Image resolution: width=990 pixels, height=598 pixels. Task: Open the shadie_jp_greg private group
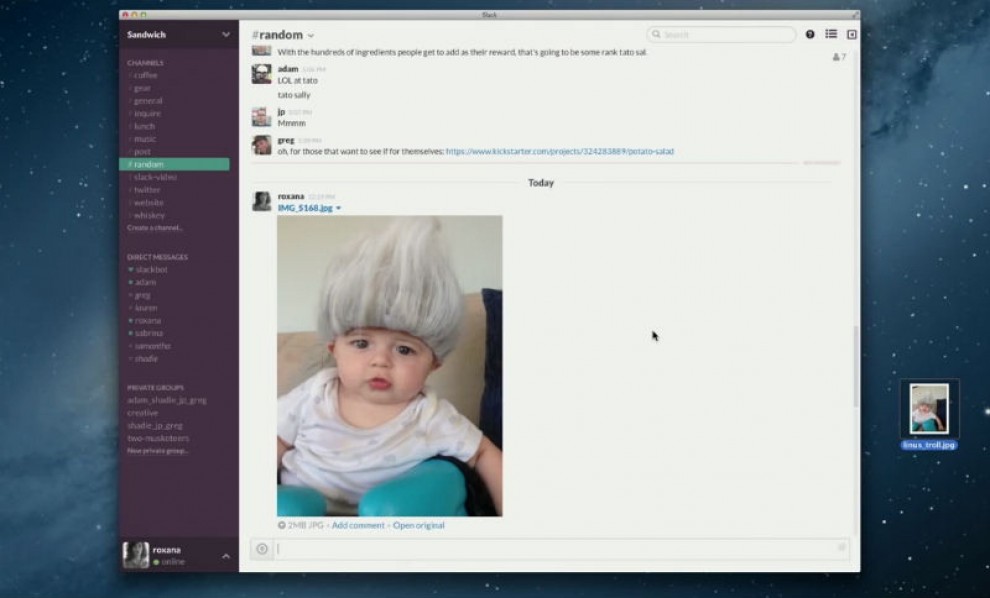(155, 426)
